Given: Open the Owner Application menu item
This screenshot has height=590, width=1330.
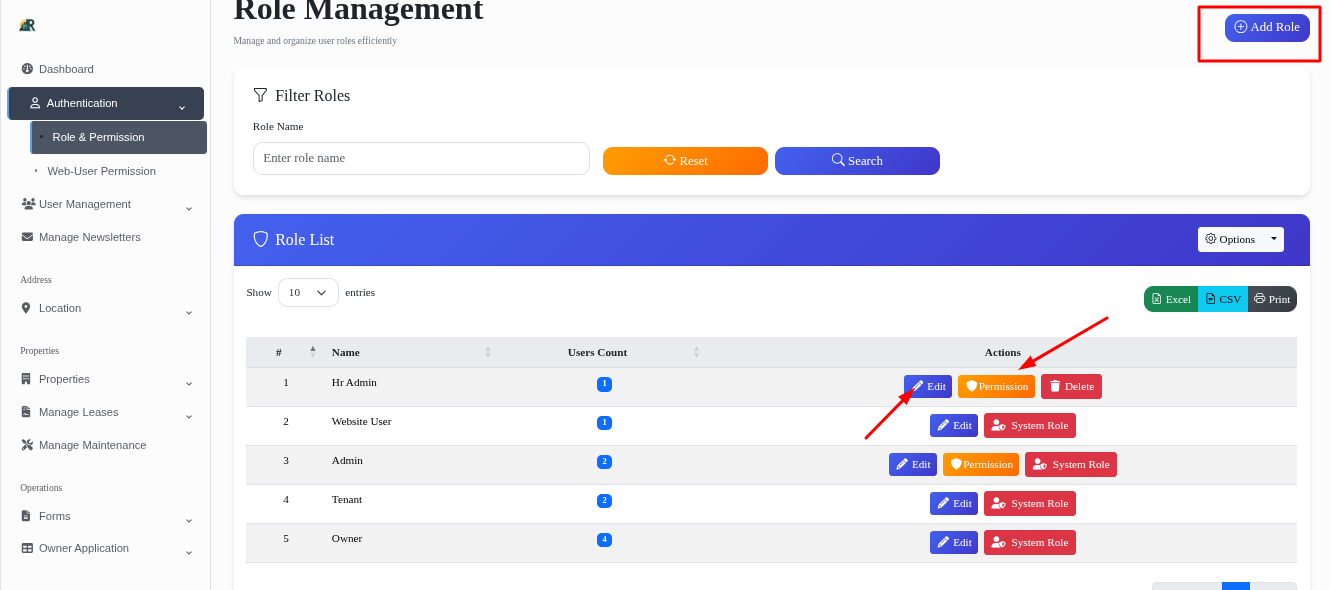Looking at the screenshot, I should point(84,548).
